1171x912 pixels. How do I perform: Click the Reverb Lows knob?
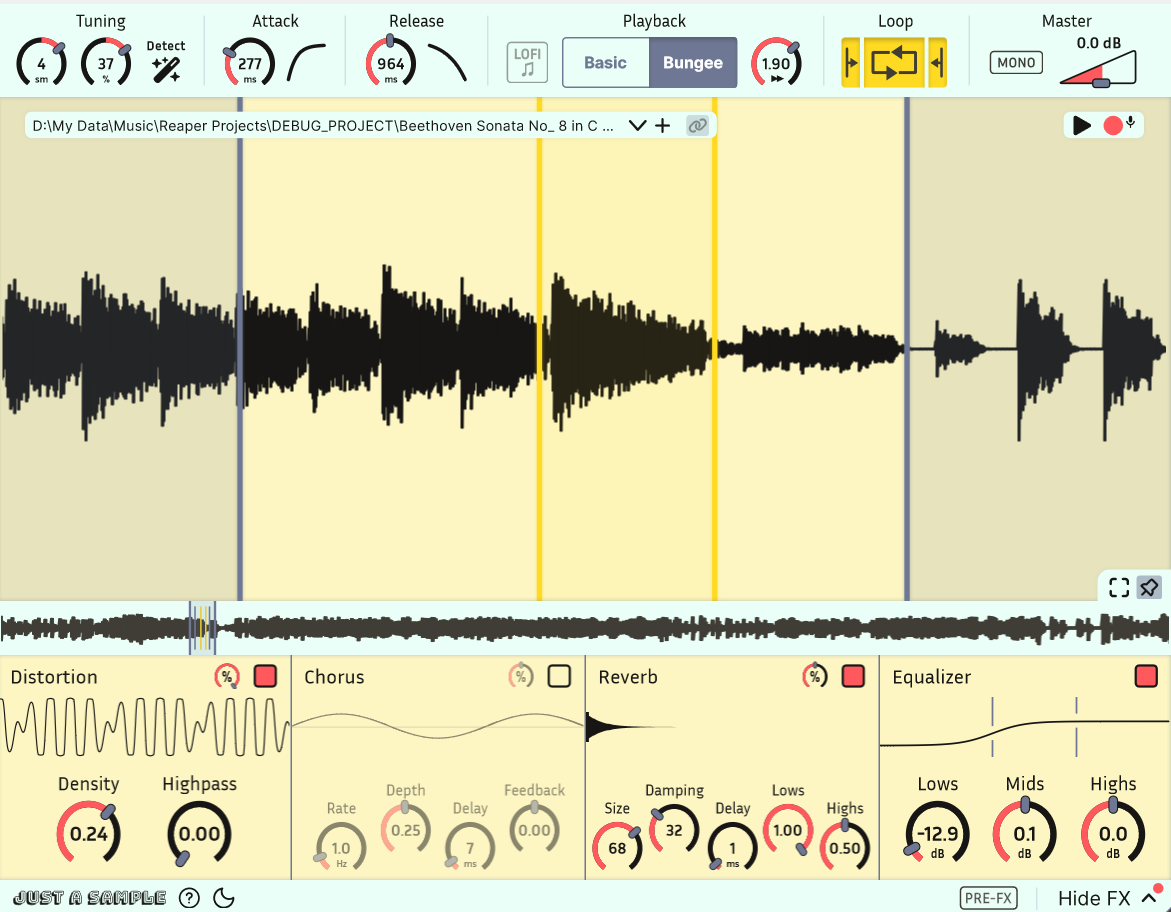[x=787, y=830]
